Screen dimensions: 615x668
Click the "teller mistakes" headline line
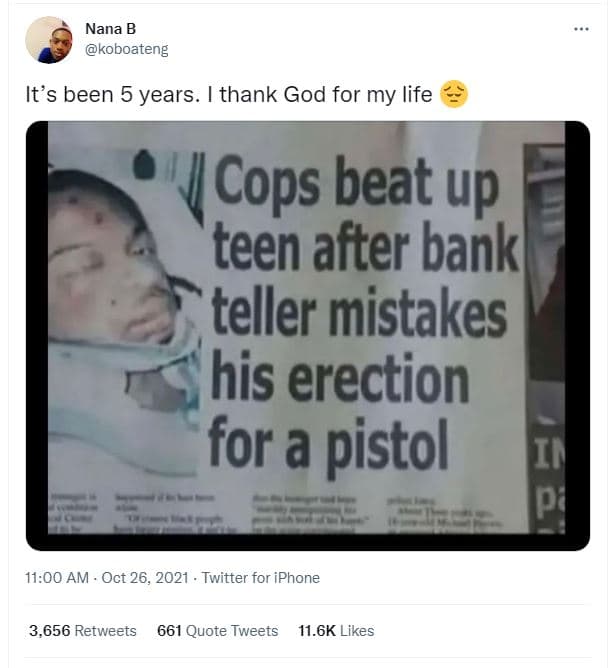coord(360,317)
